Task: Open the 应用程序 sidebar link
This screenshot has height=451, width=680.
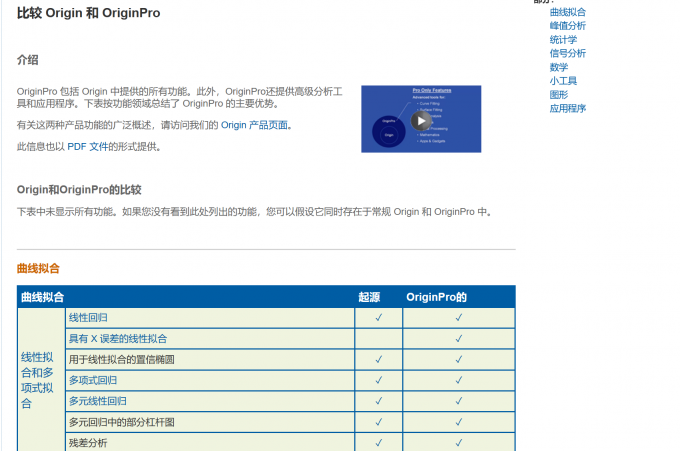Action: point(567,108)
